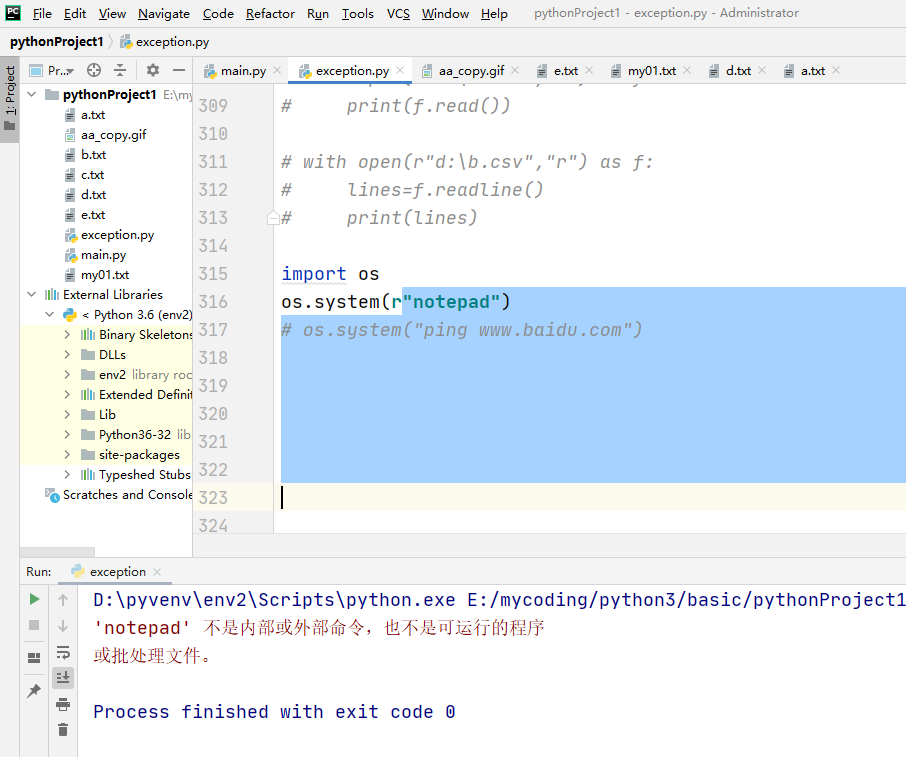The height and width of the screenshot is (757, 906).
Task: Open the View menu
Action: click(x=112, y=13)
